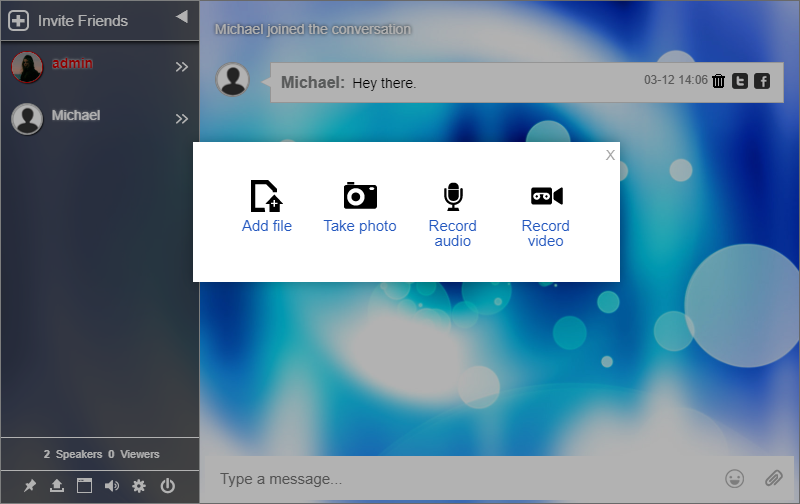800x504 pixels.
Task: Open Take photo camera option
Action: (360, 196)
